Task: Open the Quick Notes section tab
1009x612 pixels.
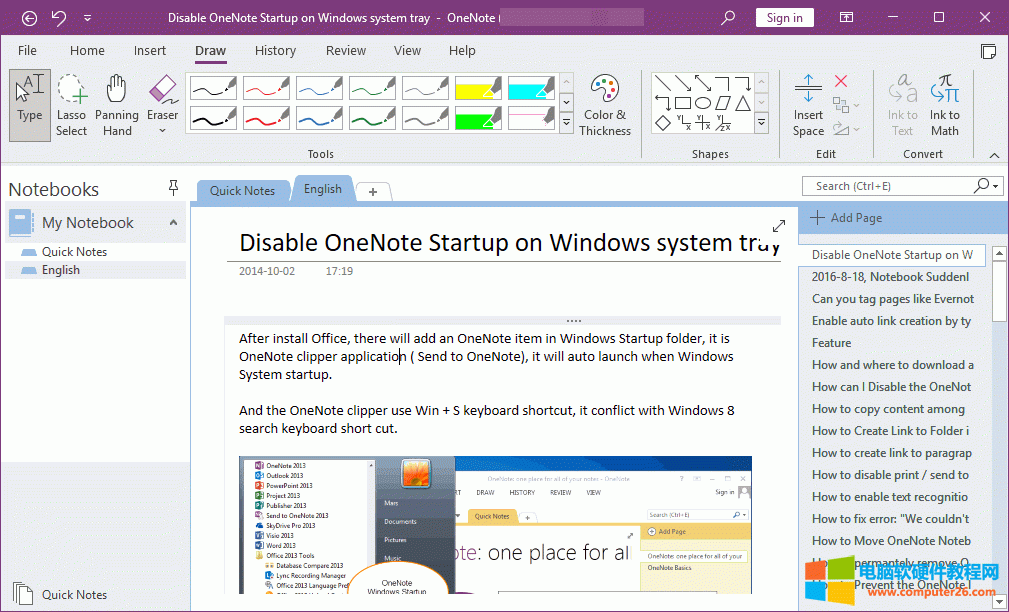Action: pyautogui.click(x=242, y=190)
